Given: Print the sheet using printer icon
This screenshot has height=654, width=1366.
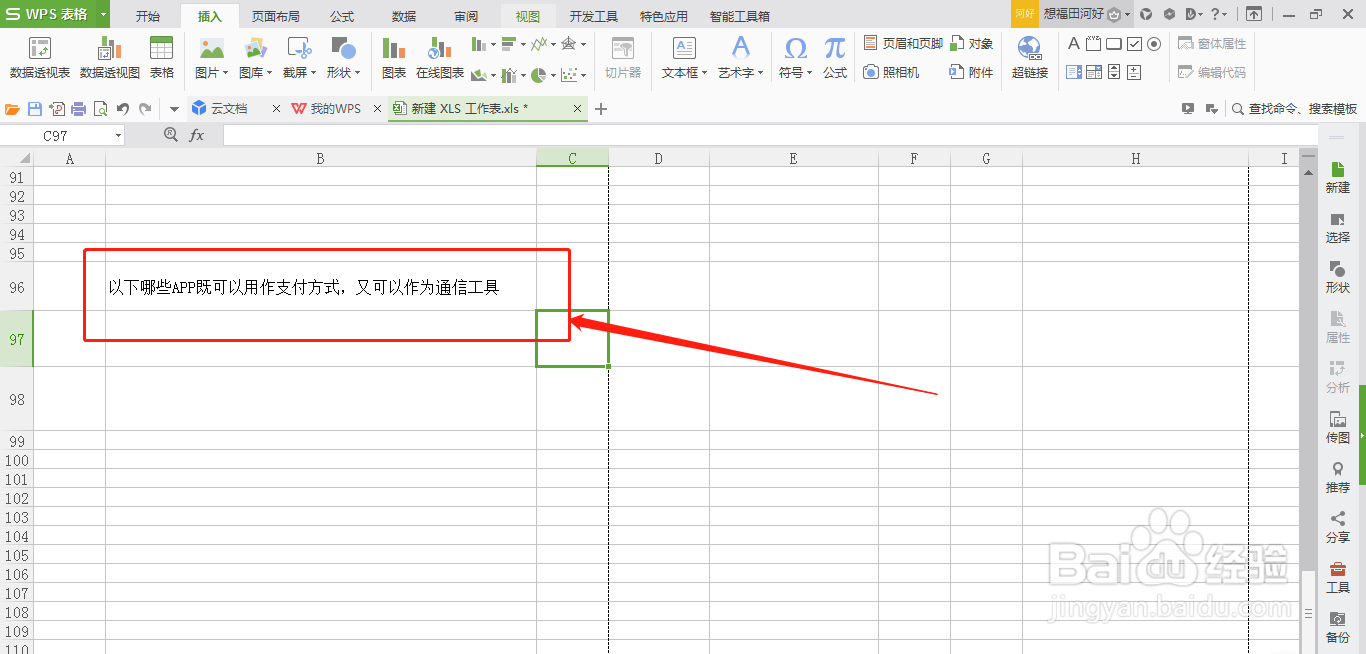Looking at the screenshot, I should [x=79, y=109].
